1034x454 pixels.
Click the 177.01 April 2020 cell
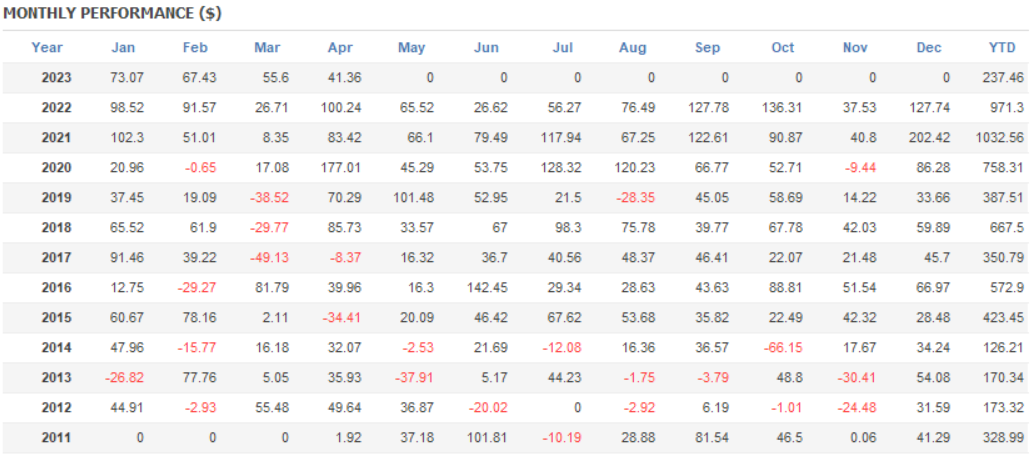click(x=341, y=167)
